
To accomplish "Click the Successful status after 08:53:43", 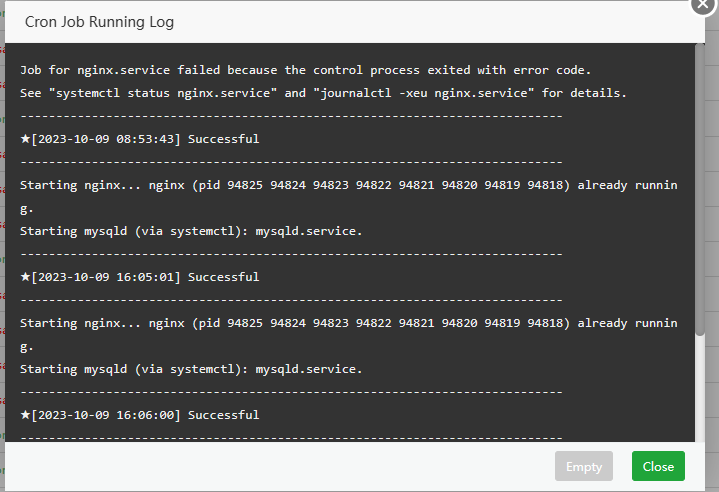I will coord(223,139).
